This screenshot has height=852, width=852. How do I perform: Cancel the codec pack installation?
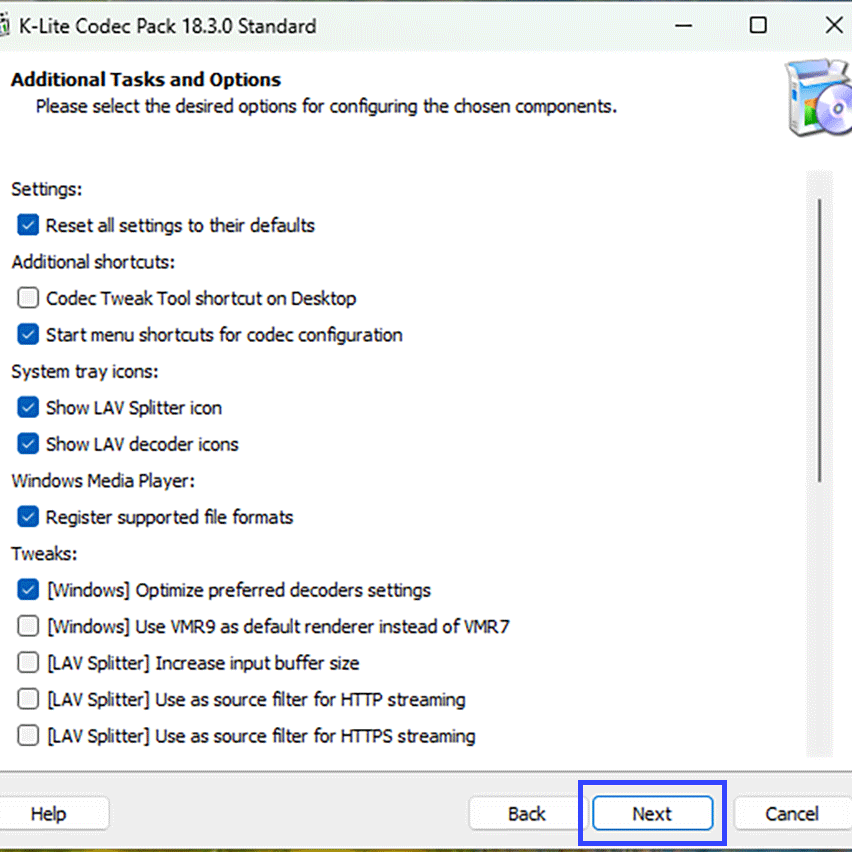pos(791,814)
